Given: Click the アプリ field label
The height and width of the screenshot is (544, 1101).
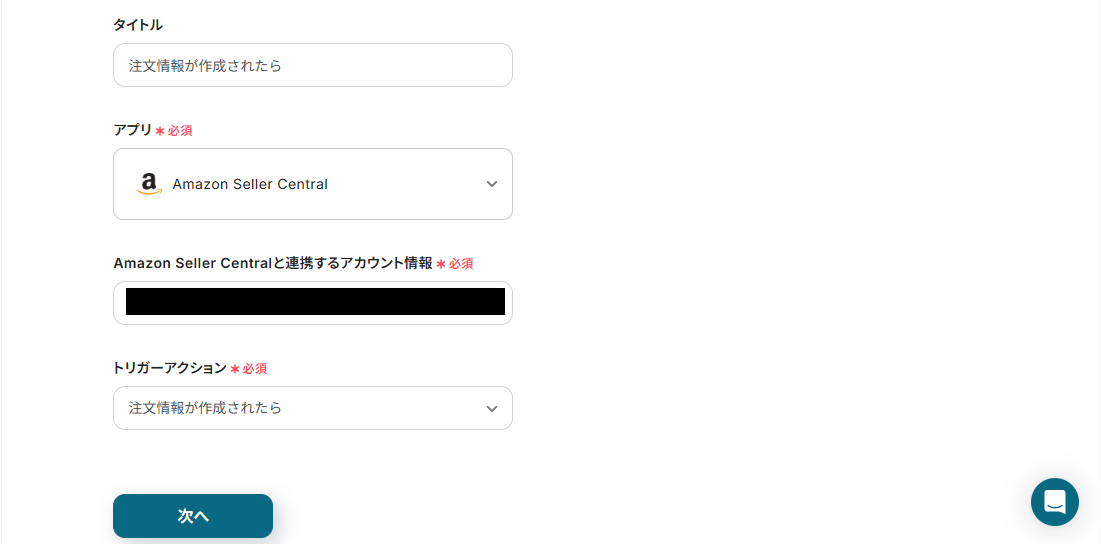Looking at the screenshot, I should tap(132, 130).
